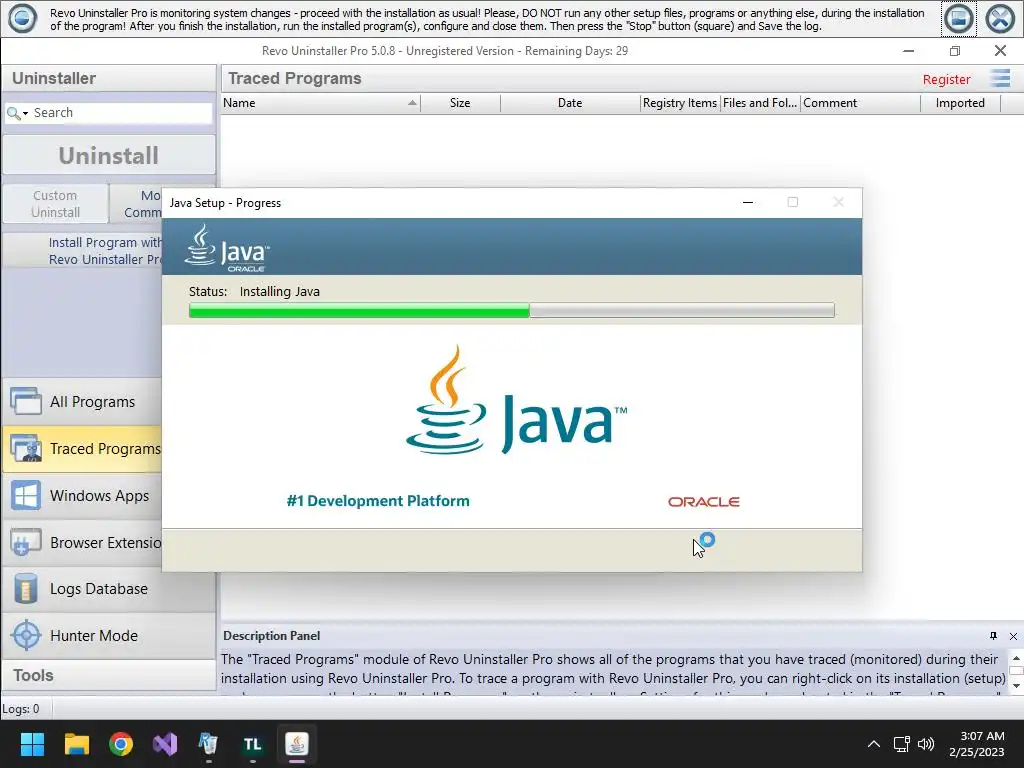Click Description Panel scrollbar up arrow
This screenshot has height=768, width=1024.
pyautogui.click(x=1016, y=658)
